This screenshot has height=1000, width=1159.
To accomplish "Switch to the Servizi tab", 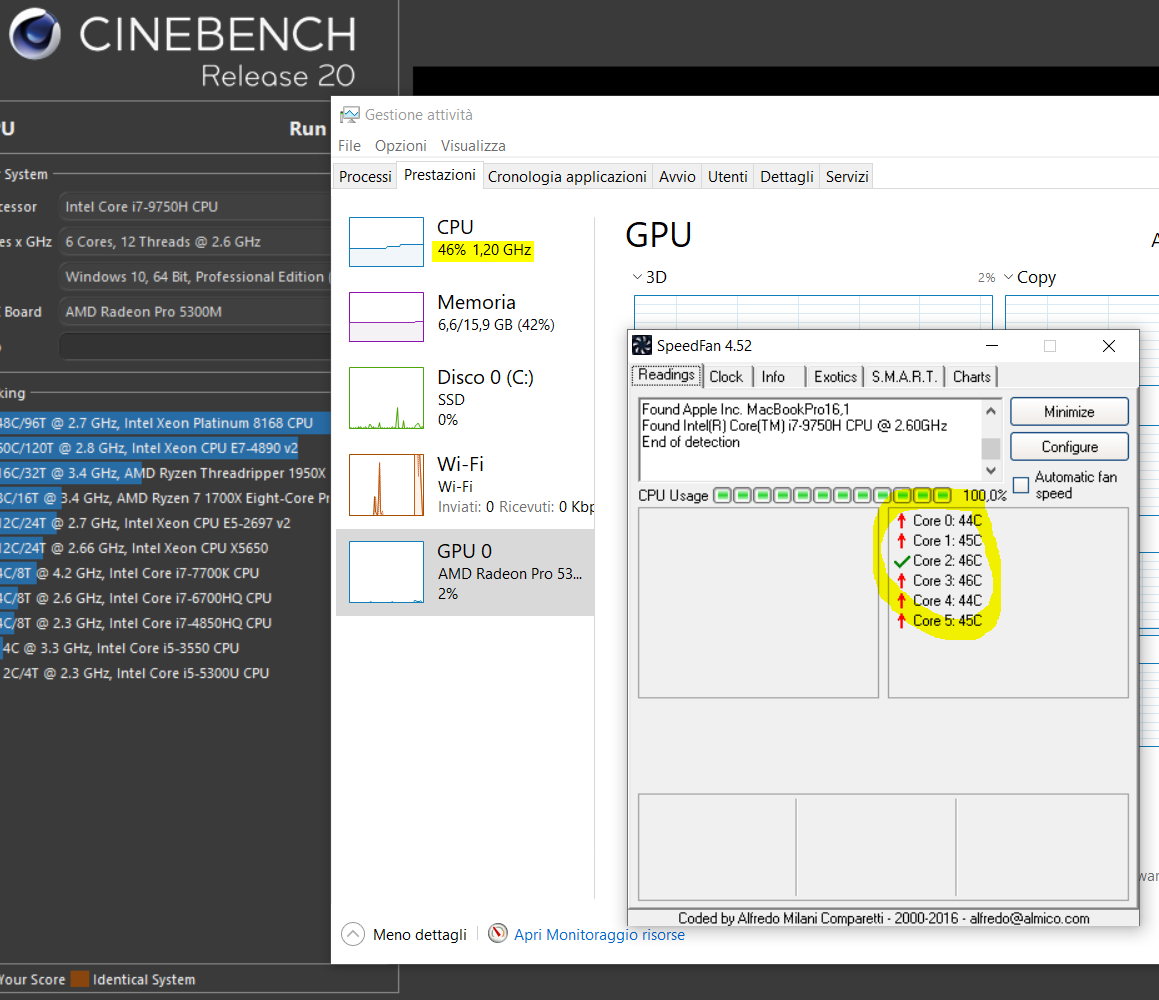I will (x=847, y=177).
